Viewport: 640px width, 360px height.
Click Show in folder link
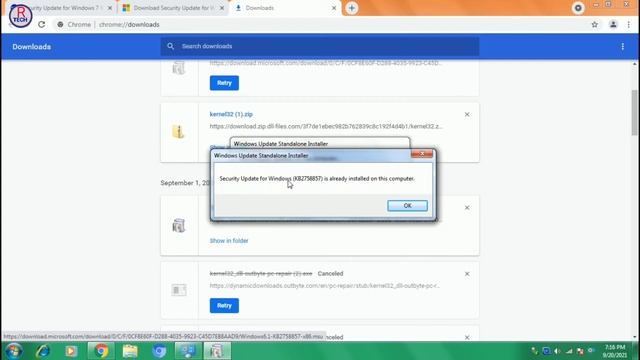tap(229, 241)
